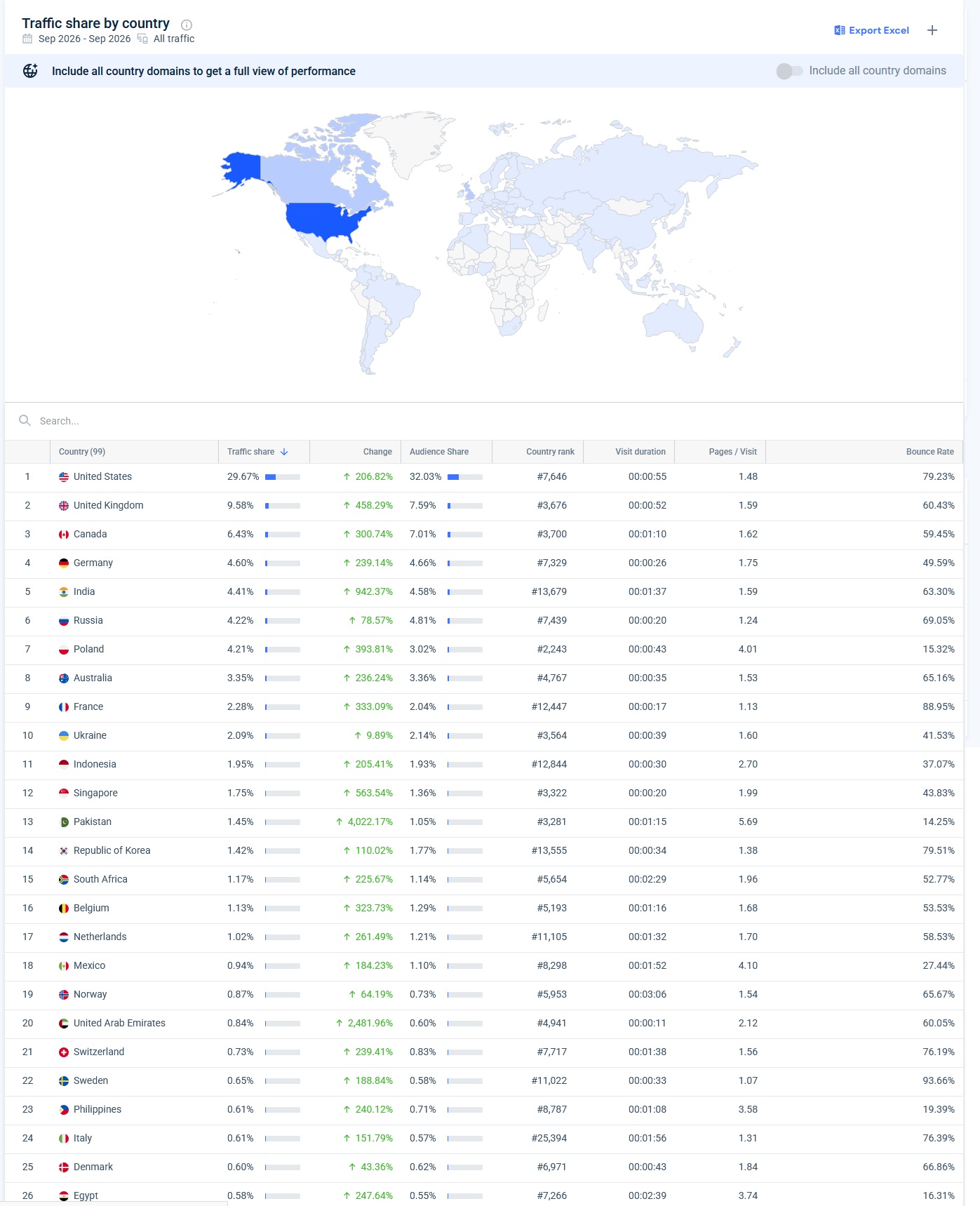Click the United States flag icon
The height and width of the screenshot is (1206, 980).
(x=64, y=477)
